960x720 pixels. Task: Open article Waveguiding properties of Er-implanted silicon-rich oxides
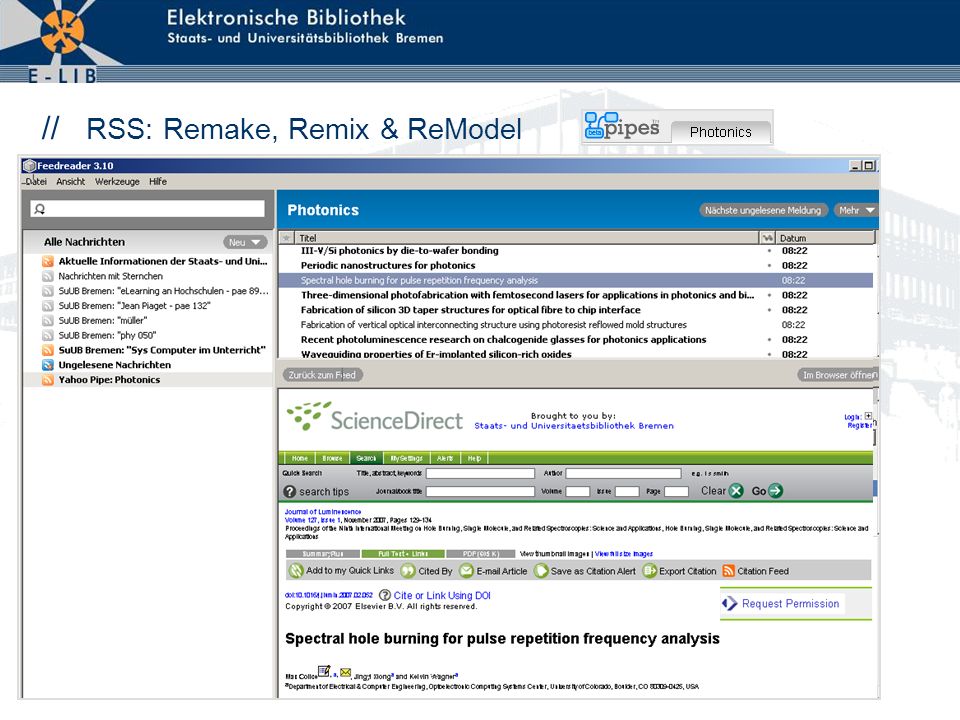tap(436, 354)
